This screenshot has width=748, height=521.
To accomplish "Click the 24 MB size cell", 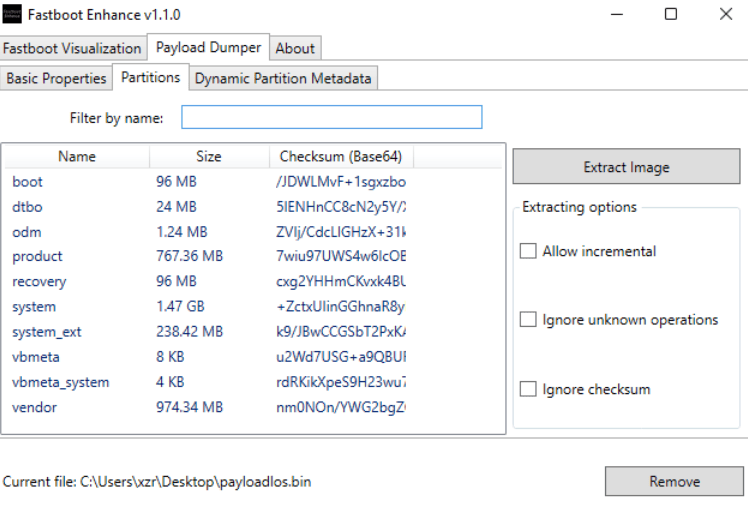I will [176, 207].
